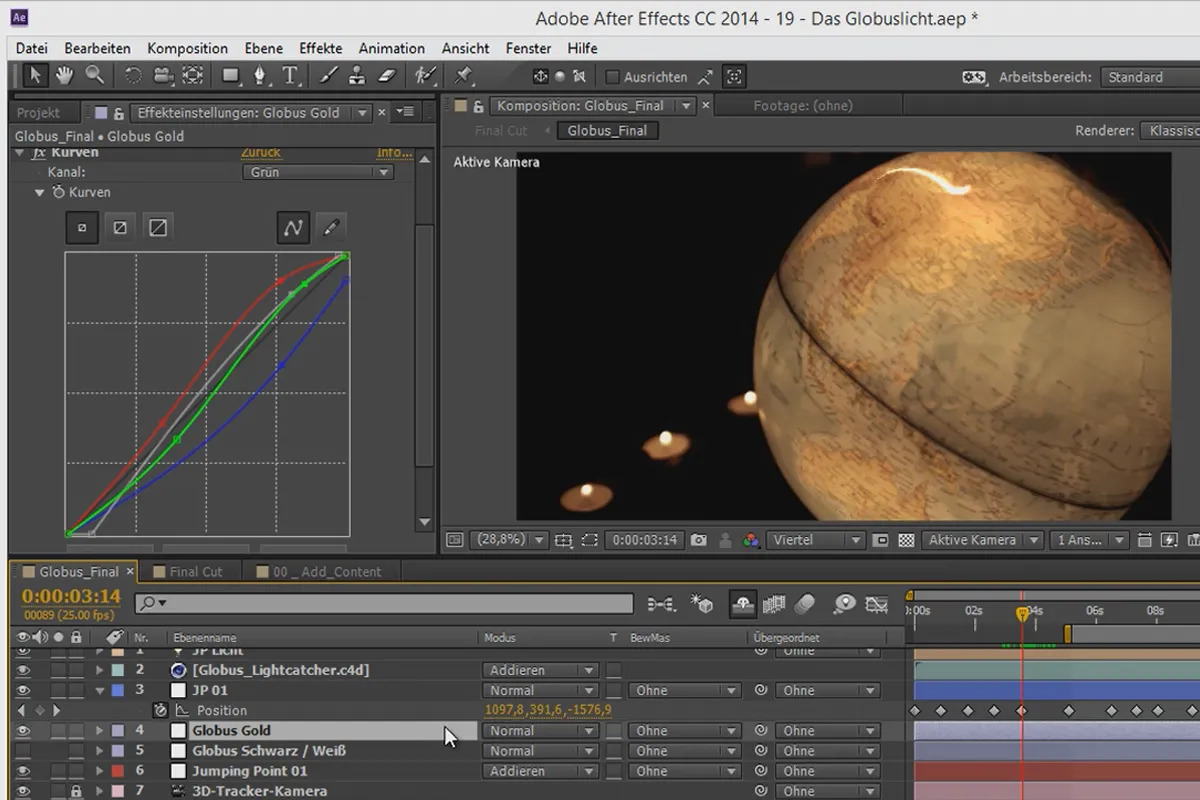Select the Hand tool
Screen dimensions: 1200x800
[x=65, y=75]
